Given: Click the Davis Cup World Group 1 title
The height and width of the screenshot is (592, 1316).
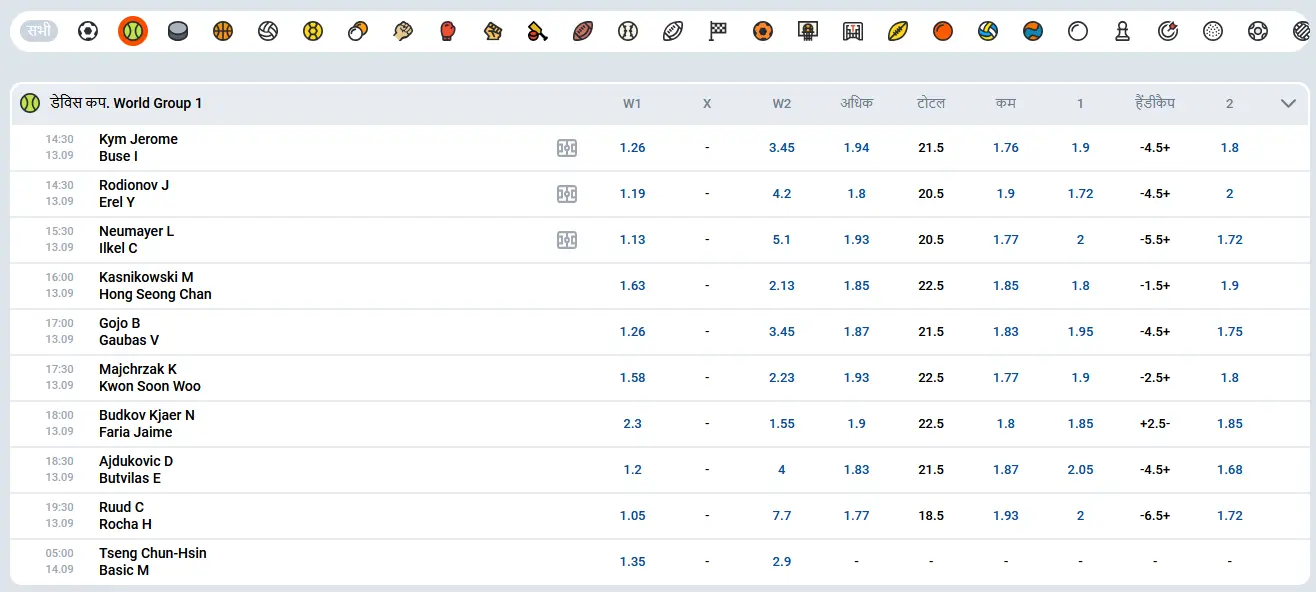Looking at the screenshot, I should point(127,103).
